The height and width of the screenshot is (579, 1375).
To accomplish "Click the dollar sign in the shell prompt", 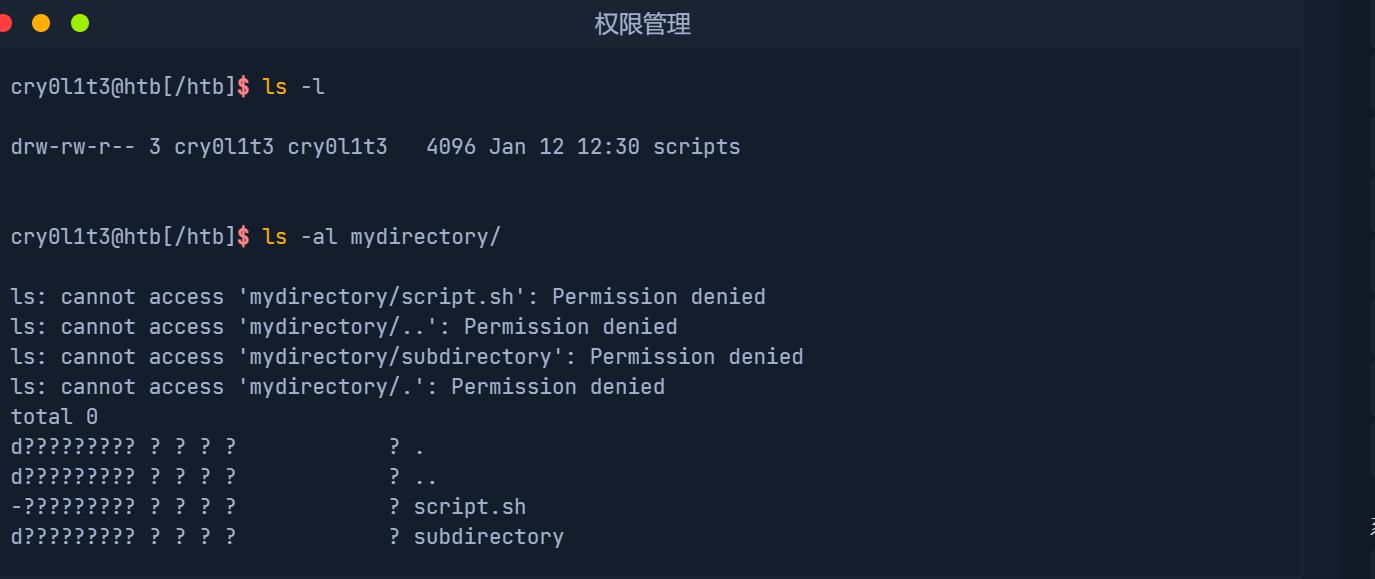I will (x=243, y=86).
